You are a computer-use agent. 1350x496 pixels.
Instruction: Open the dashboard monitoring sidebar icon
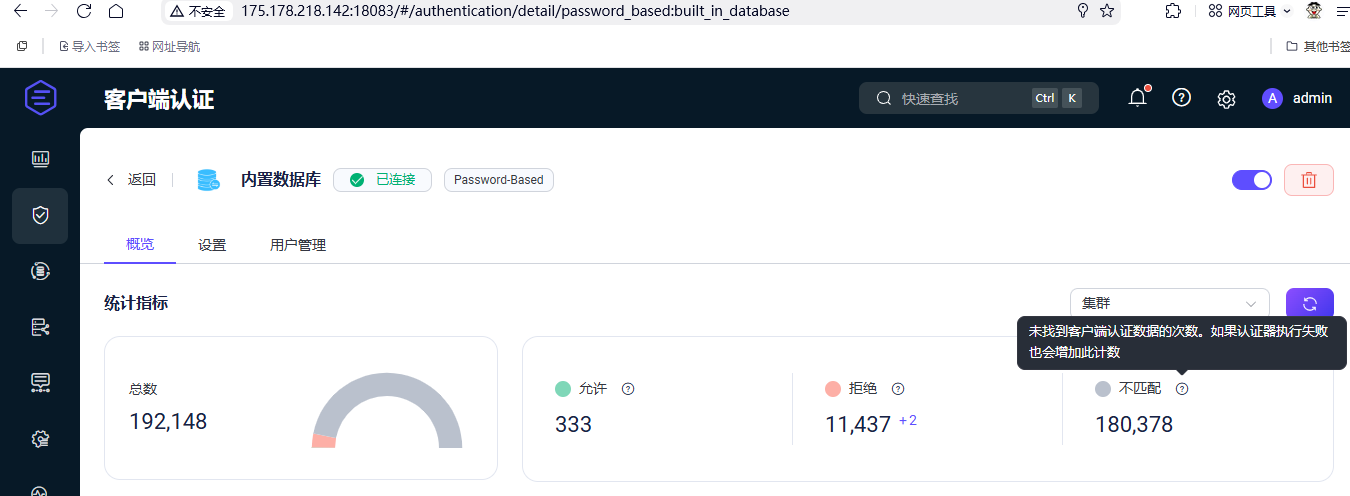pos(40,159)
